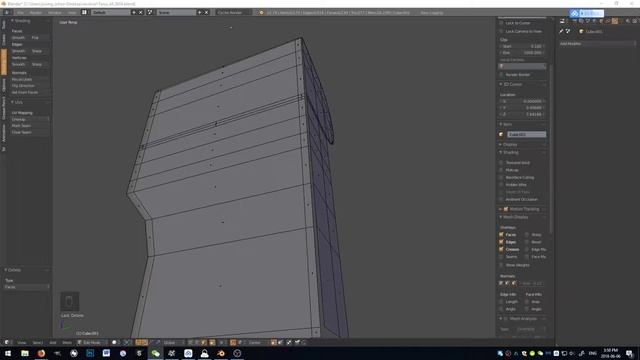Toggle Ambient Occlusion checkbox
Viewport: 640px width, 360px height.
click(501, 199)
